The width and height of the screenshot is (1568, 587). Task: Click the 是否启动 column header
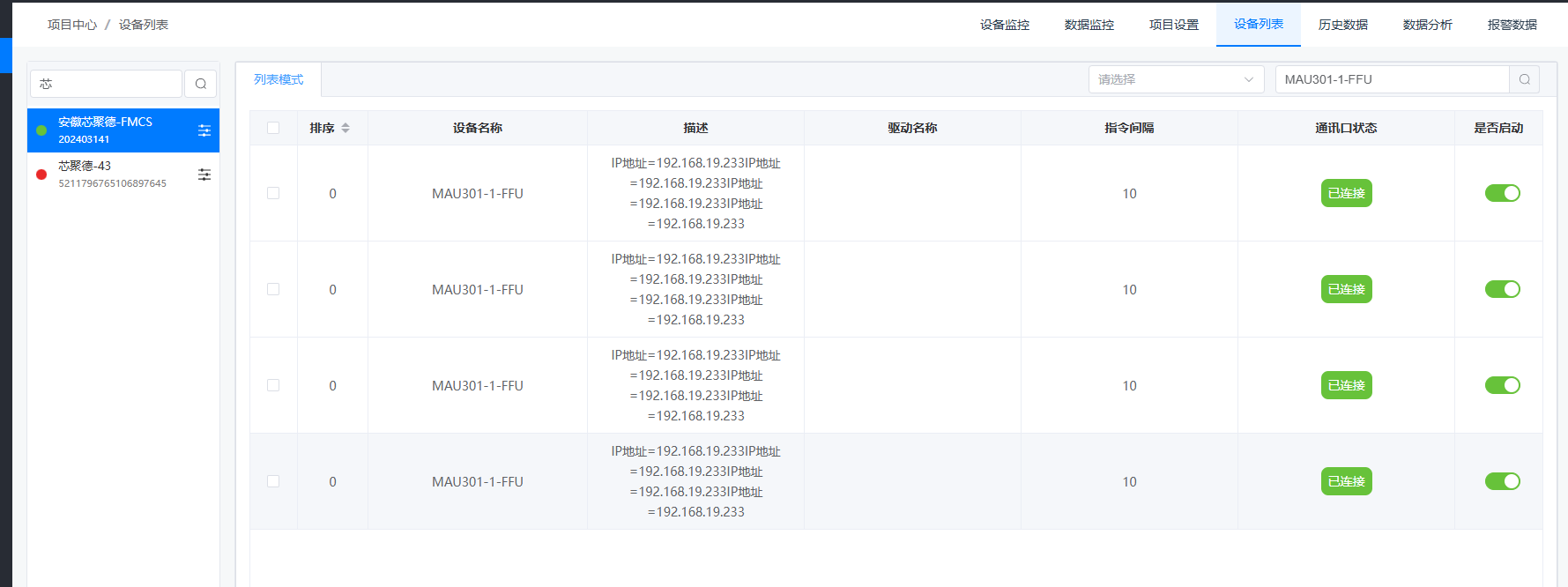click(1498, 128)
